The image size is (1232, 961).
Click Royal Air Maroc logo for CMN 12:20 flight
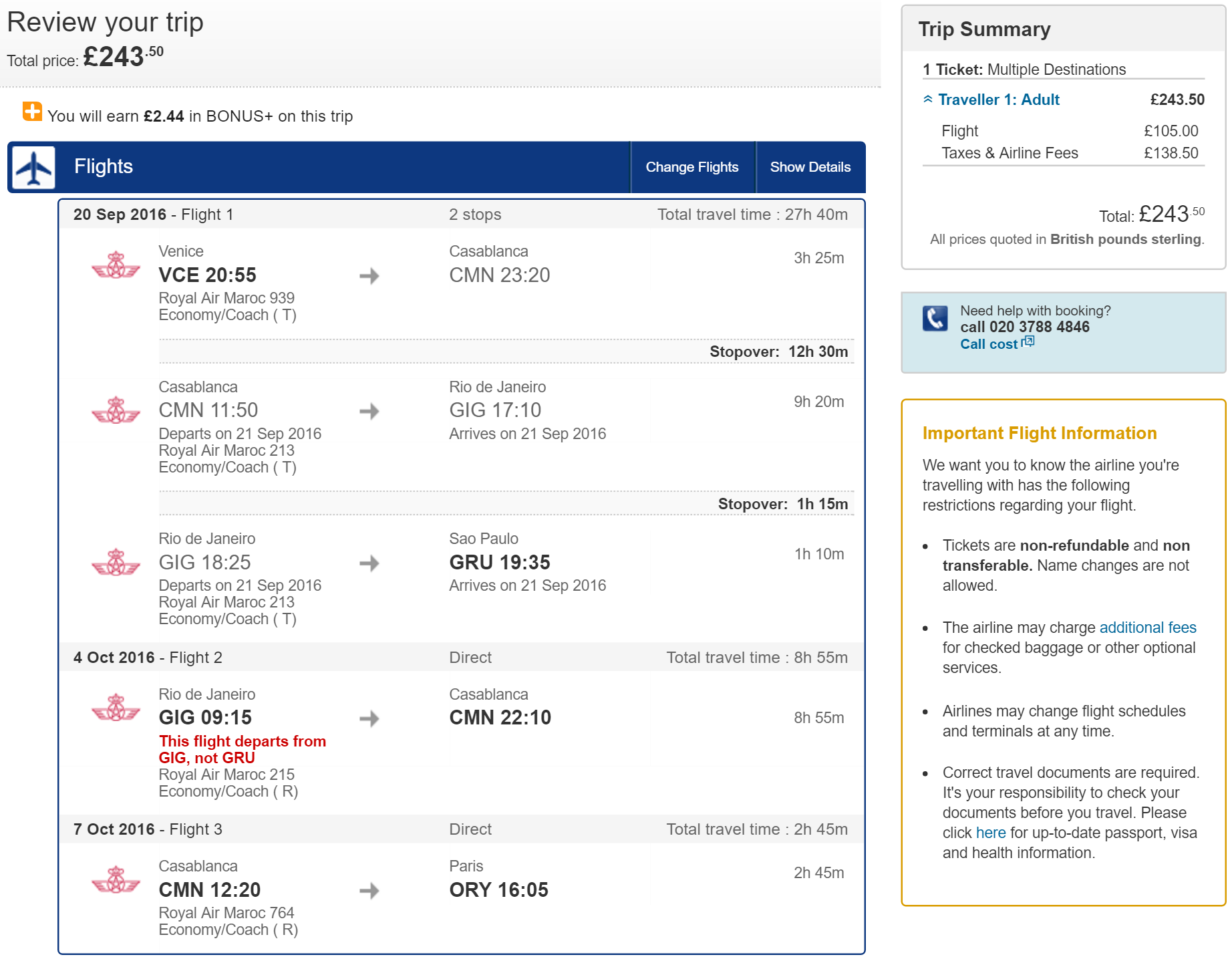click(116, 879)
